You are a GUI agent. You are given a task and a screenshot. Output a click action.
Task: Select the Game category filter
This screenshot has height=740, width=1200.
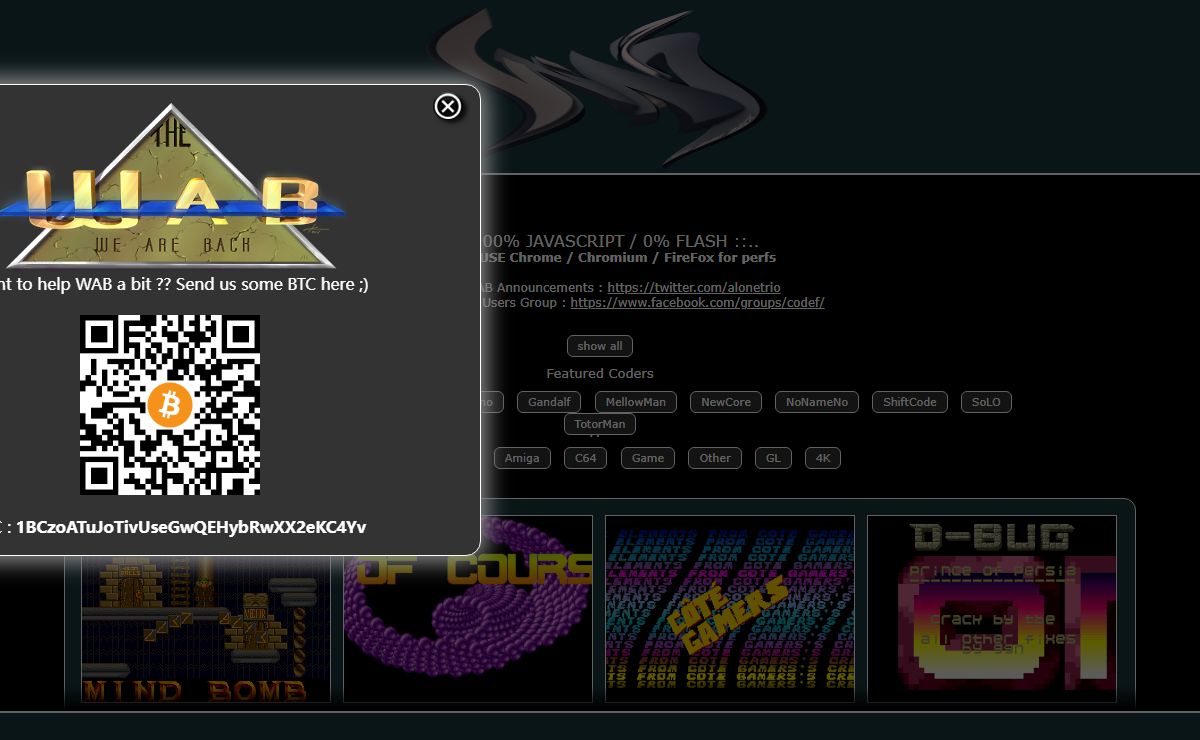pyautogui.click(x=648, y=458)
